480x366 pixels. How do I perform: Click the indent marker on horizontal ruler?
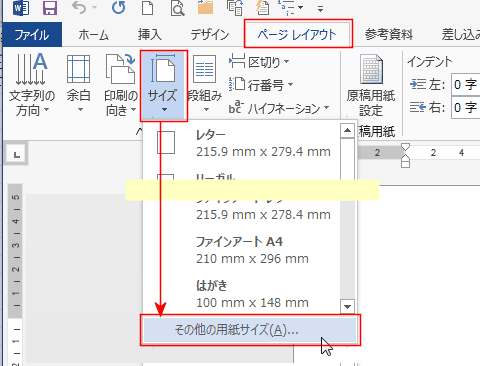[x=405, y=155]
